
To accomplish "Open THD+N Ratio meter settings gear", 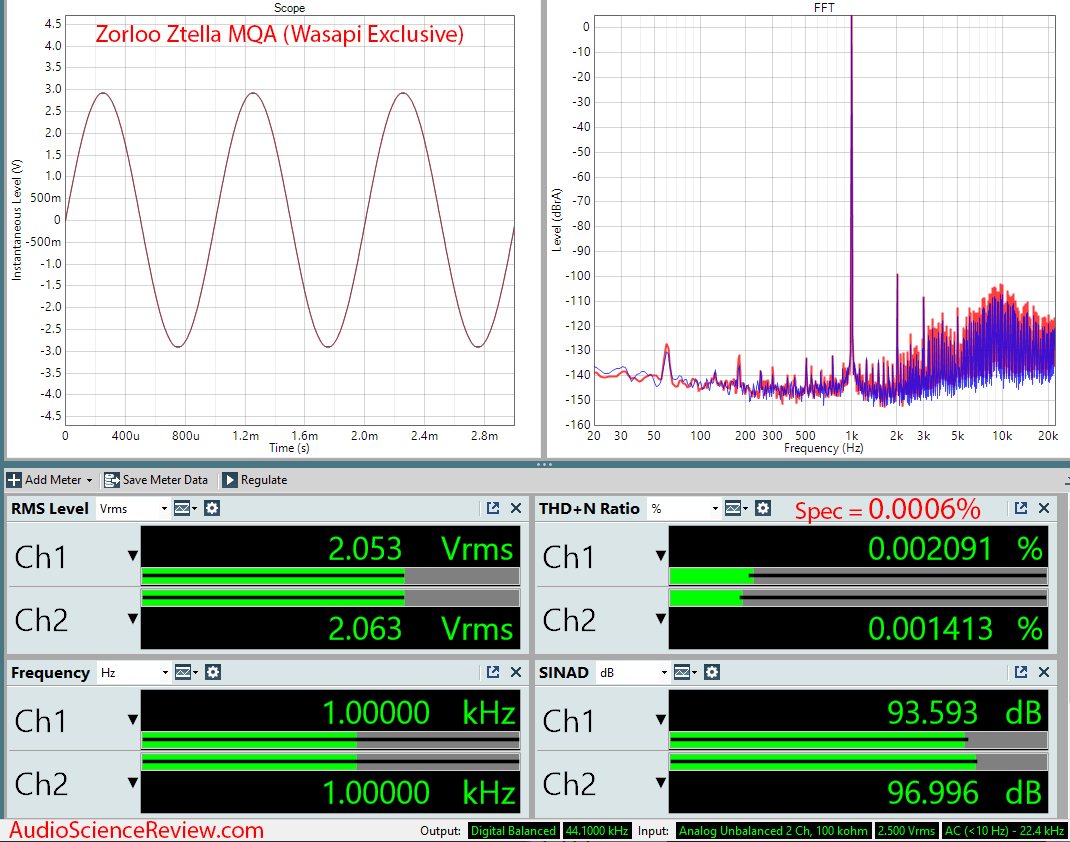I will click(x=763, y=508).
